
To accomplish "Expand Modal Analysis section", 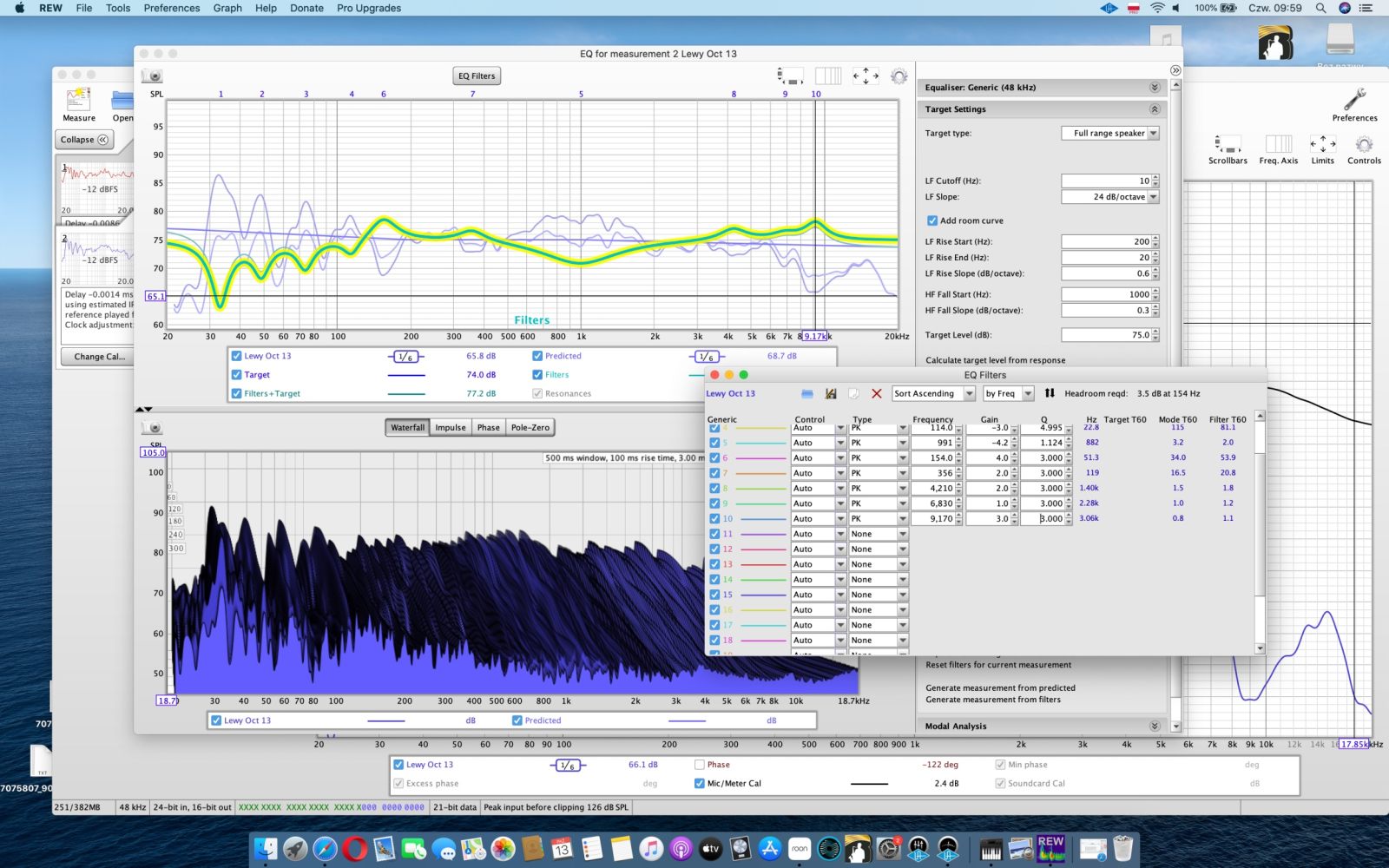I will (1155, 726).
